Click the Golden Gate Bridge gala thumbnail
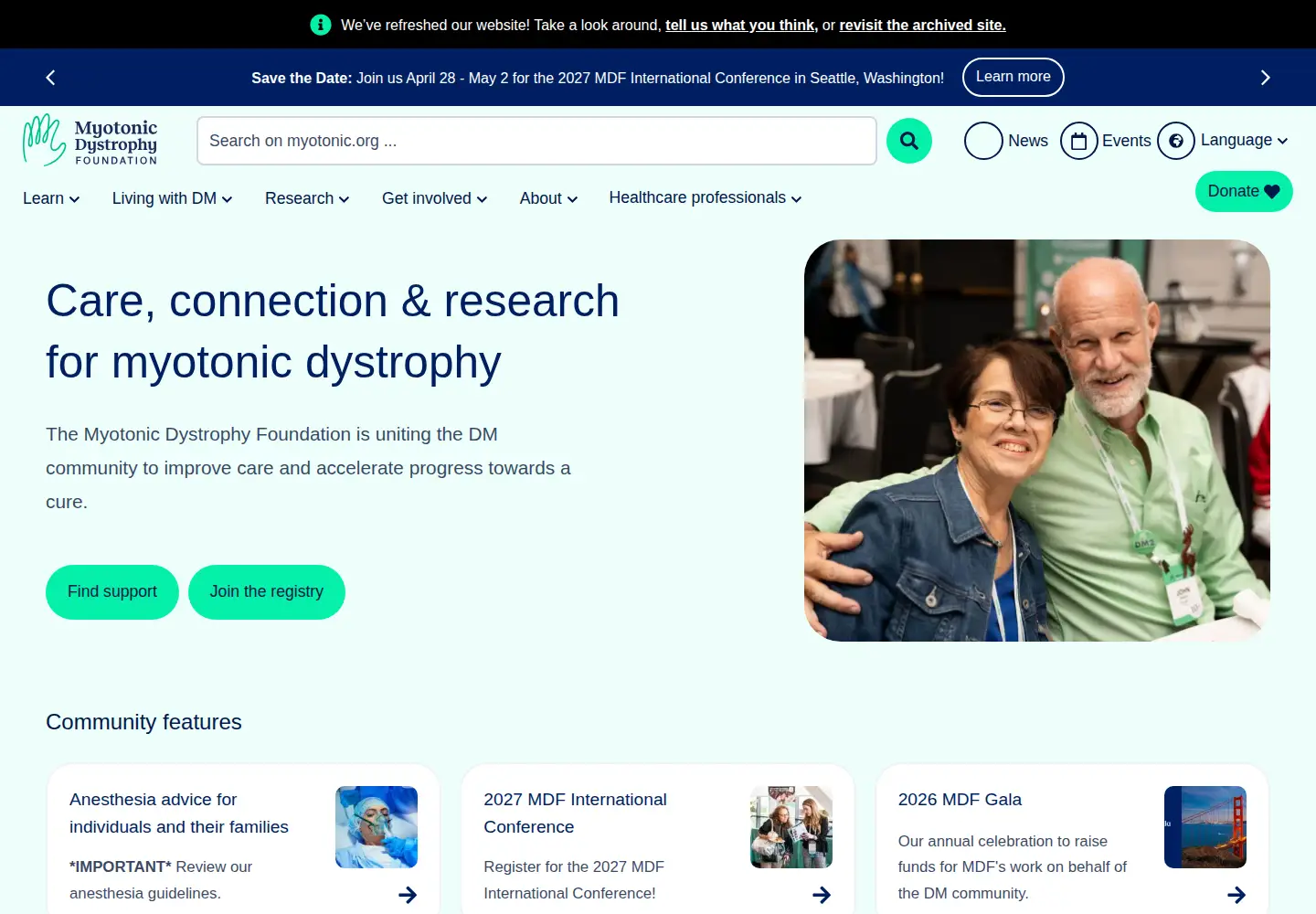1316x914 pixels. [x=1205, y=827]
